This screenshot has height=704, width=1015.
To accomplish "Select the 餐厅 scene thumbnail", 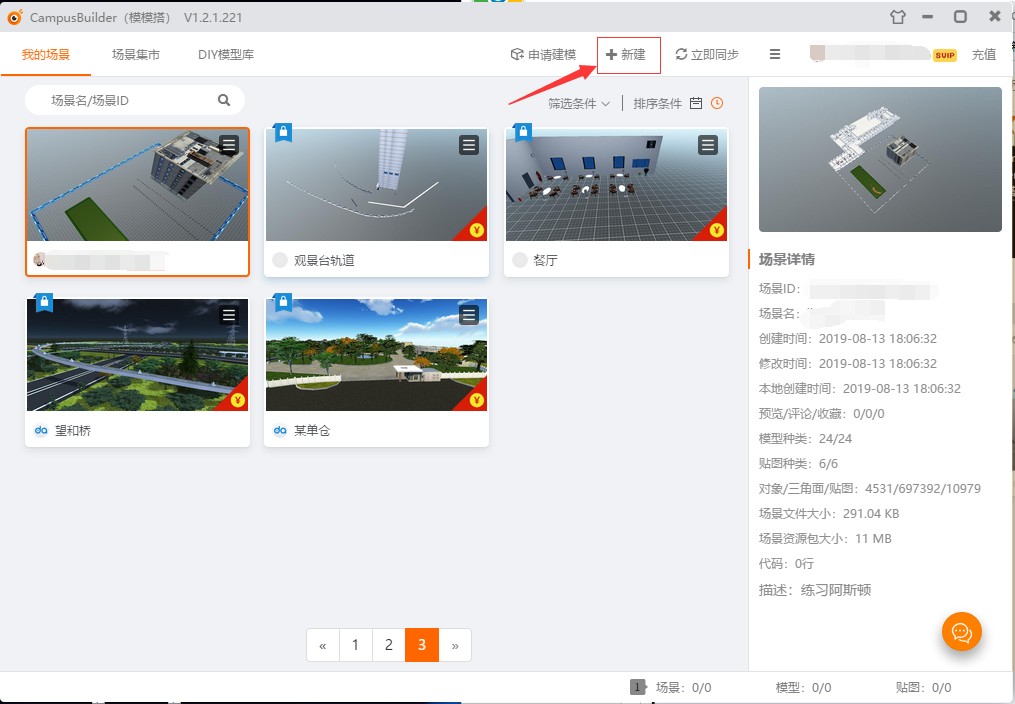I will (616, 184).
